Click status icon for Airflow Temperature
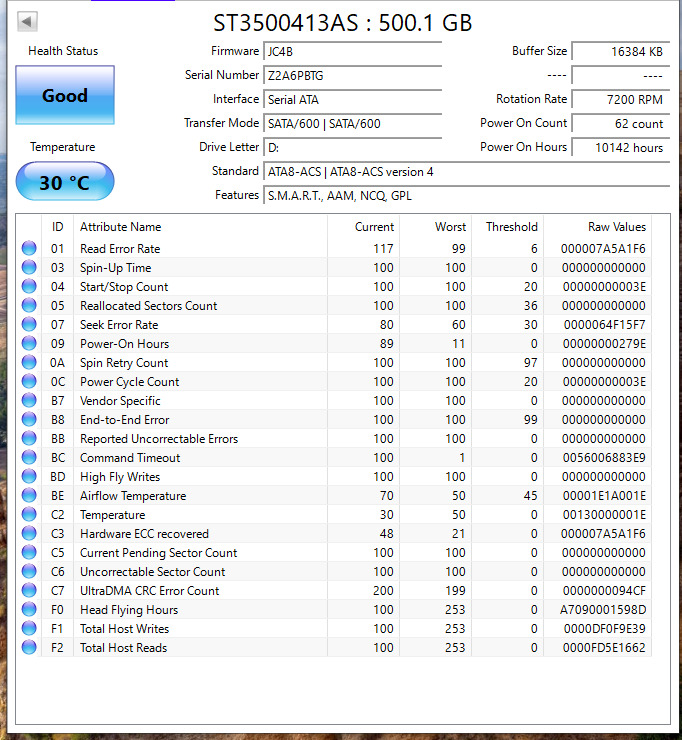682x740 pixels. pos(29,495)
